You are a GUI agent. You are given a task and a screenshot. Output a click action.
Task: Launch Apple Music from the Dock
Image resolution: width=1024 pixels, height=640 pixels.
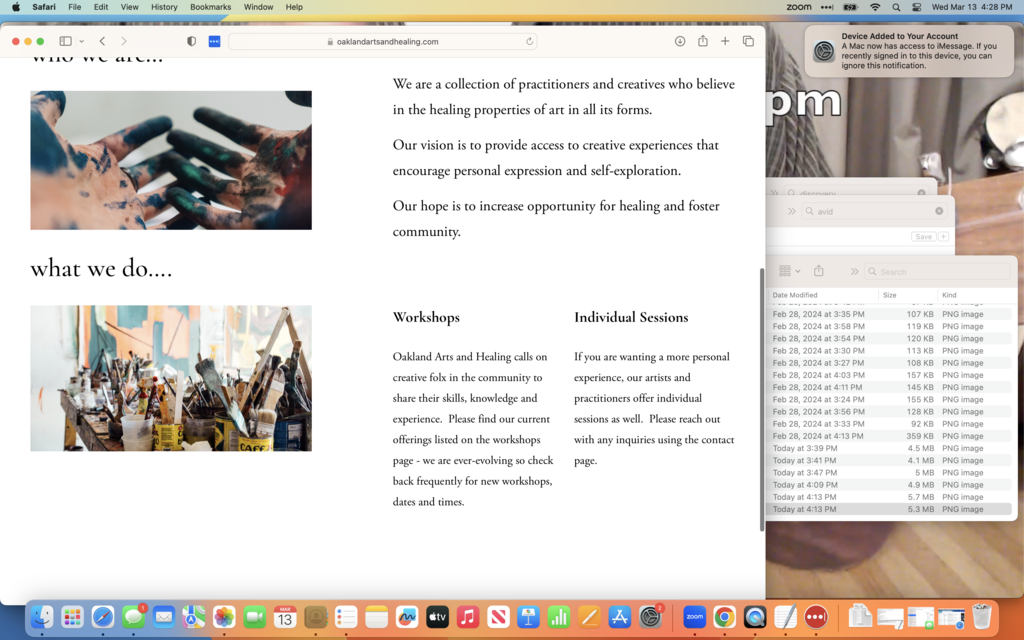point(467,617)
